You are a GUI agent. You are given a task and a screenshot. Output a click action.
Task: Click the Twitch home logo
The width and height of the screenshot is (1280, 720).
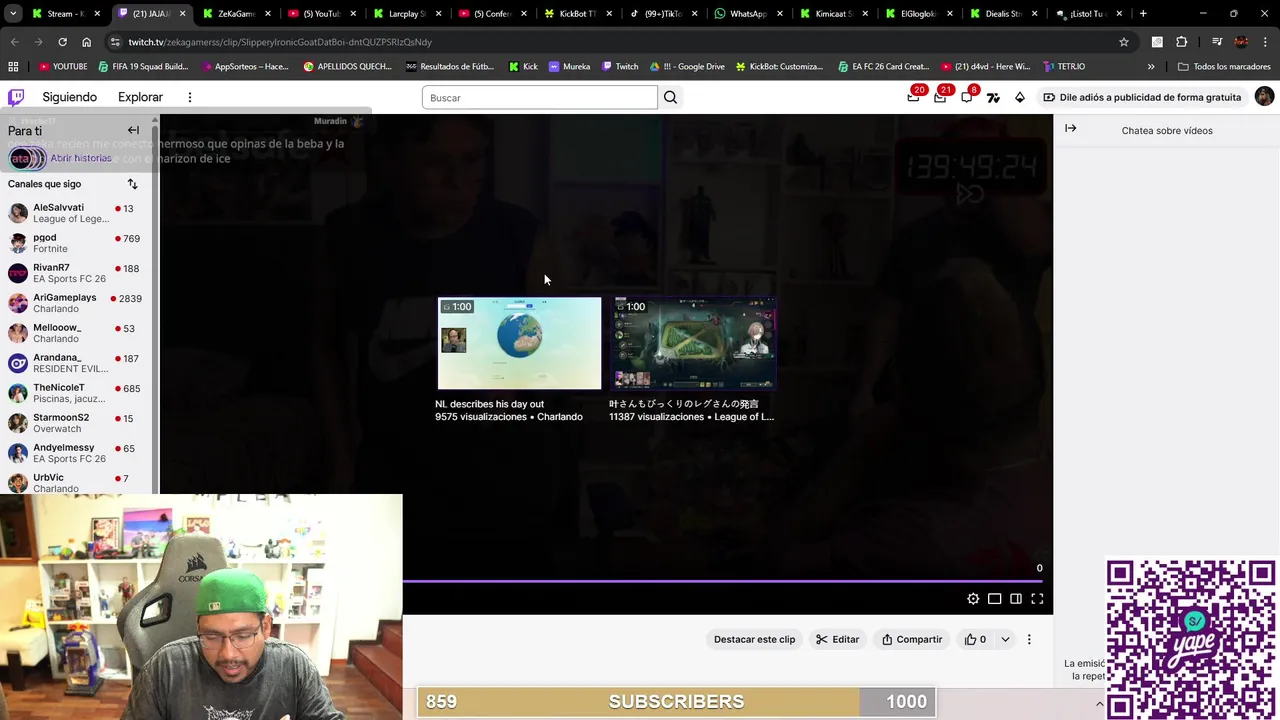coord(16,97)
